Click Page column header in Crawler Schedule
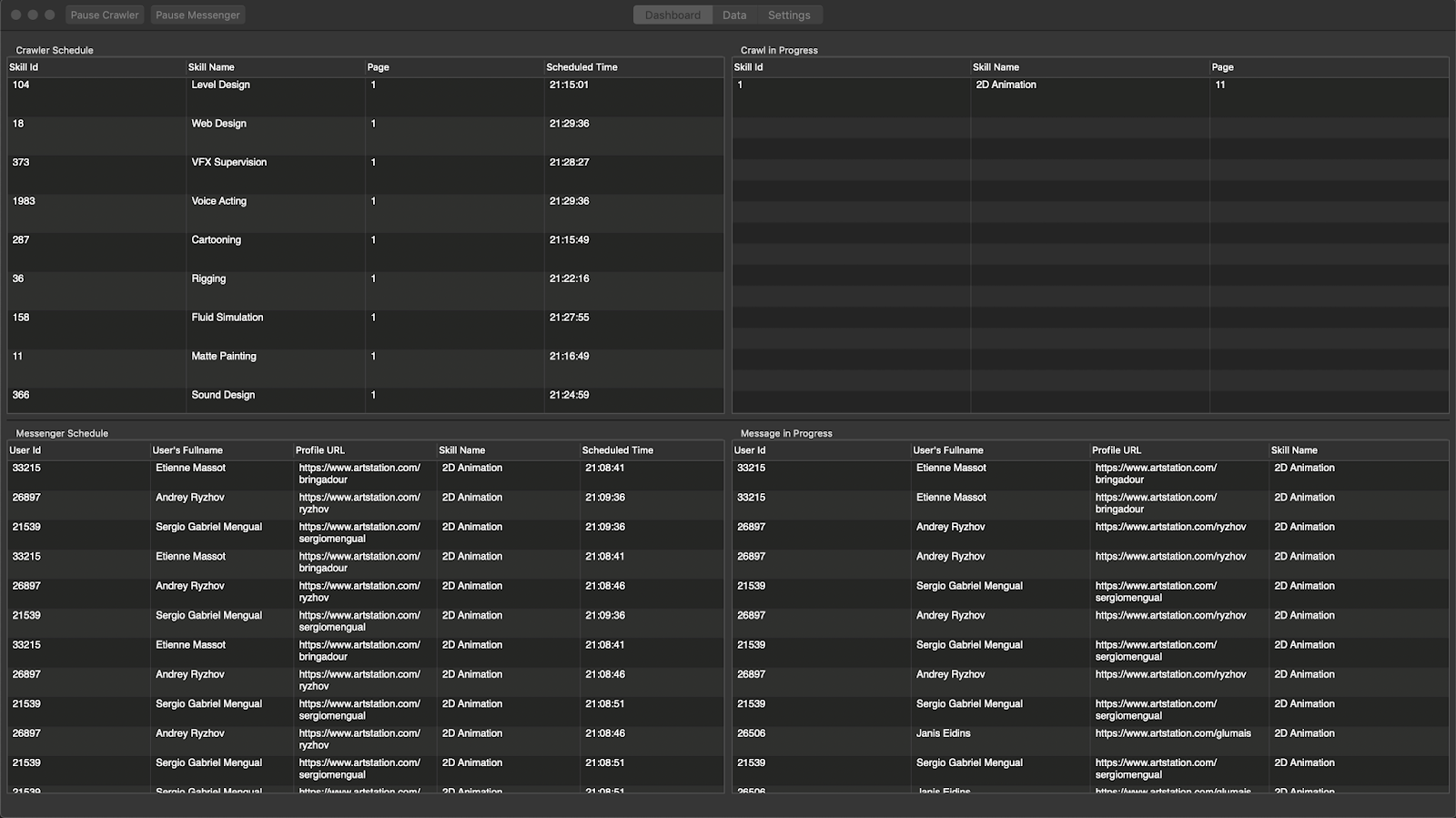This screenshot has width=1456, height=818. [378, 67]
